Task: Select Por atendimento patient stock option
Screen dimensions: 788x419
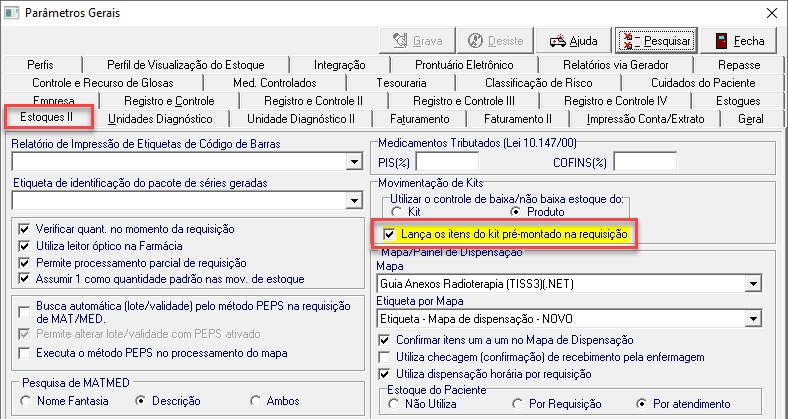Action: 641,404
